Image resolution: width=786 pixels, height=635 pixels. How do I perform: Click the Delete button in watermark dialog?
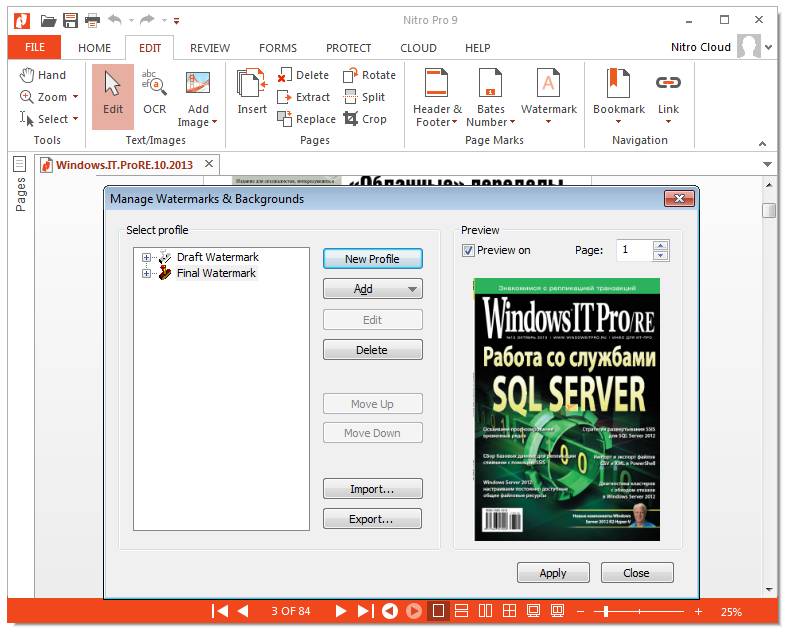pyautogui.click(x=372, y=350)
